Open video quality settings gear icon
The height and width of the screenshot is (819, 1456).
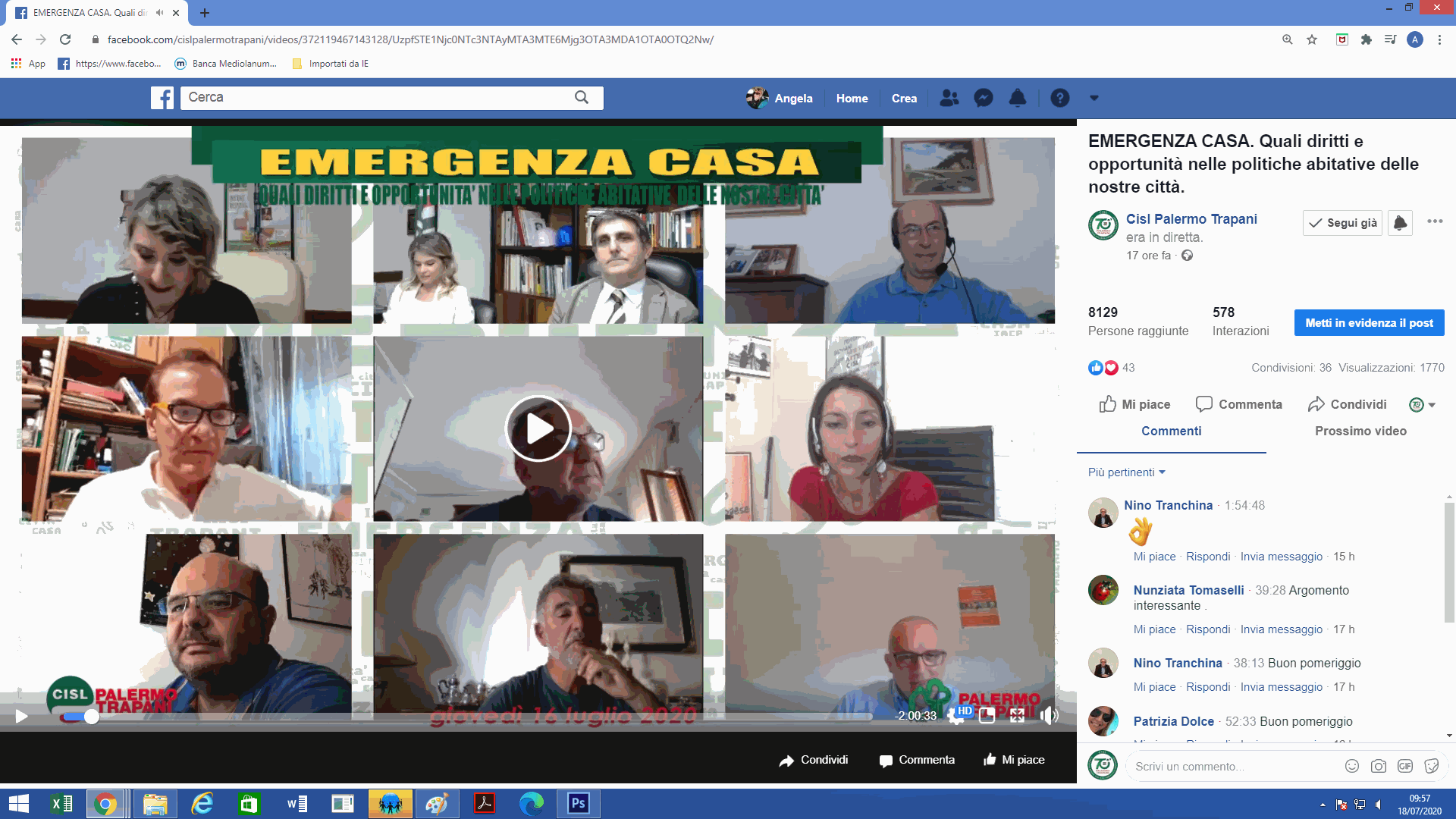click(x=956, y=715)
